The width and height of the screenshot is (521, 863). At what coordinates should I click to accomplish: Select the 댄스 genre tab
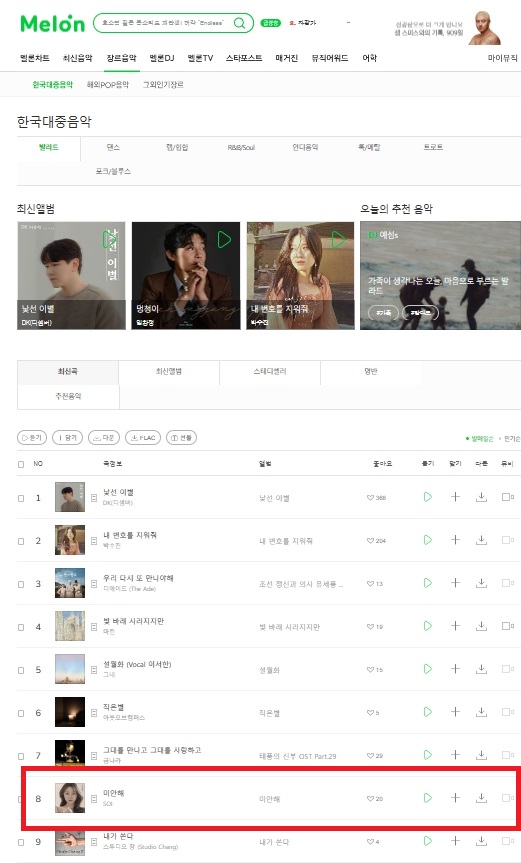113,147
